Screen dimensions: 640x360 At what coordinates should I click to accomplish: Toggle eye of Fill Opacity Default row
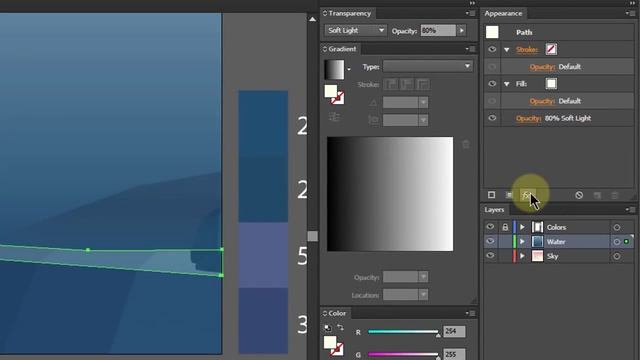tap(492, 101)
